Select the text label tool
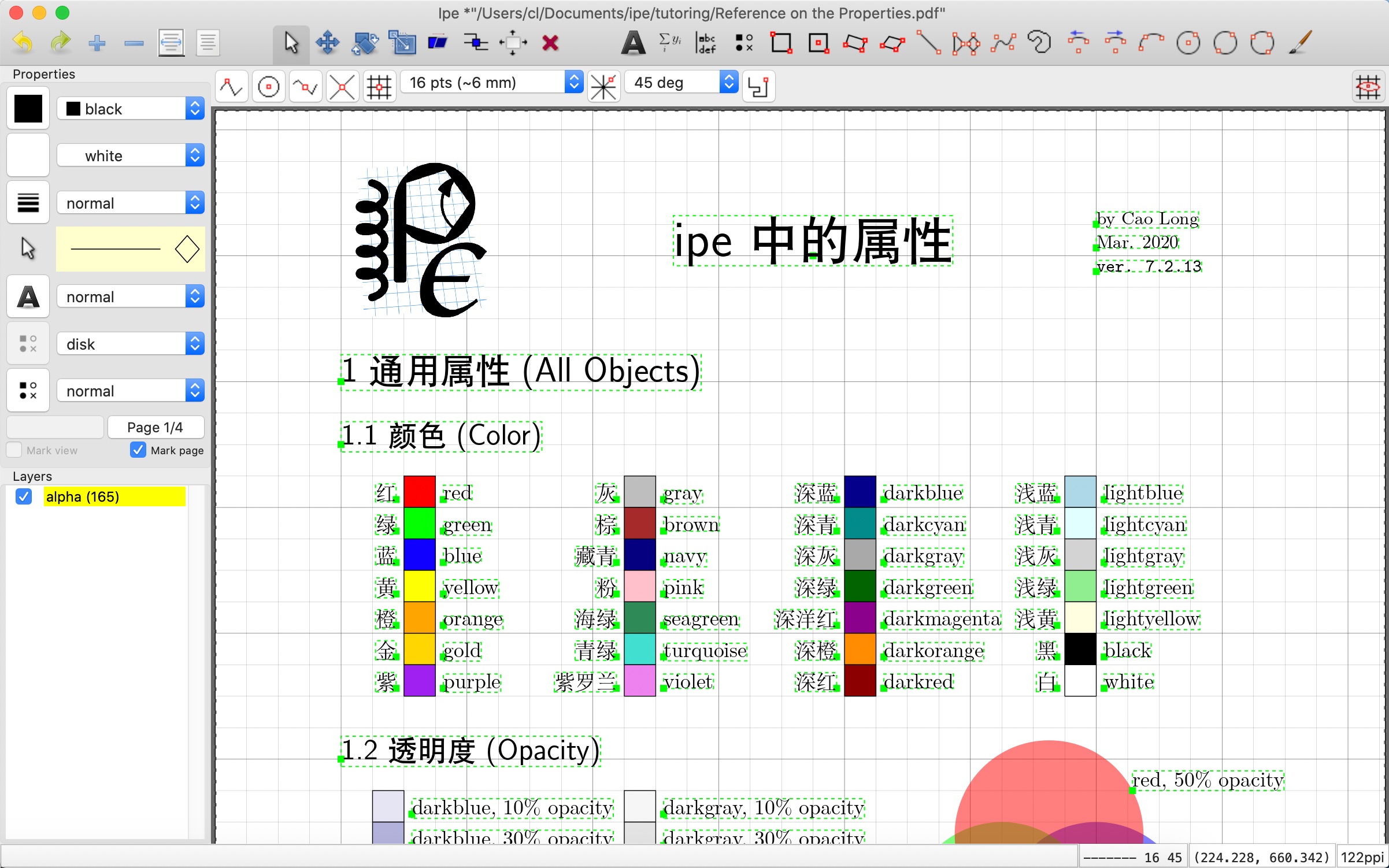 pyautogui.click(x=634, y=43)
